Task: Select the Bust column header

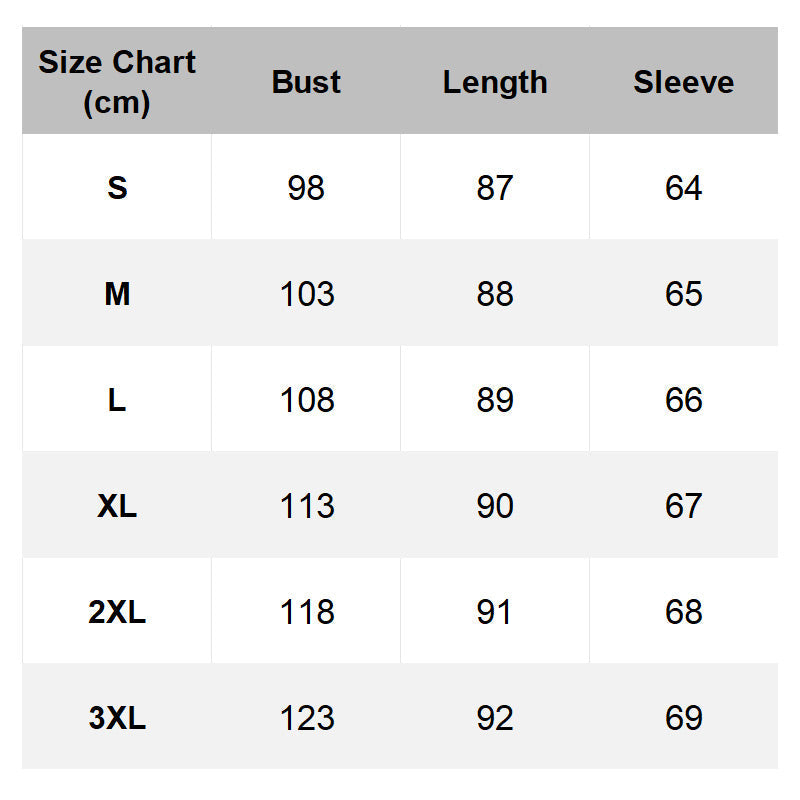Action: (306, 82)
